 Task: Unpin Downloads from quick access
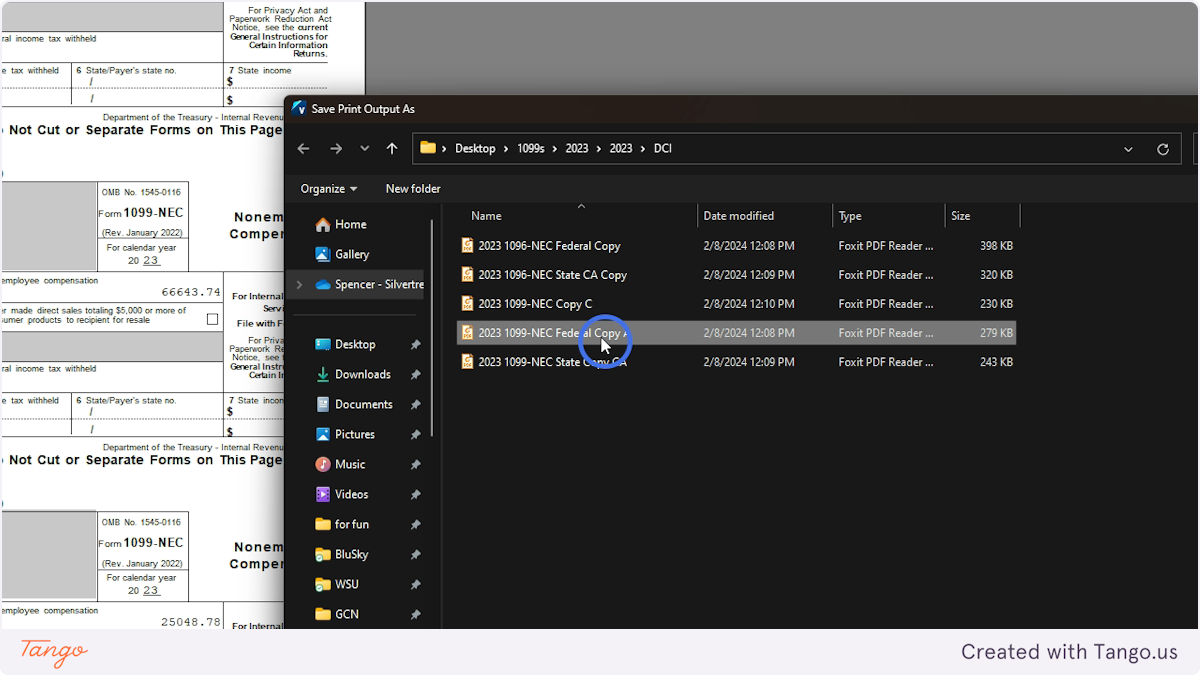click(x=415, y=374)
